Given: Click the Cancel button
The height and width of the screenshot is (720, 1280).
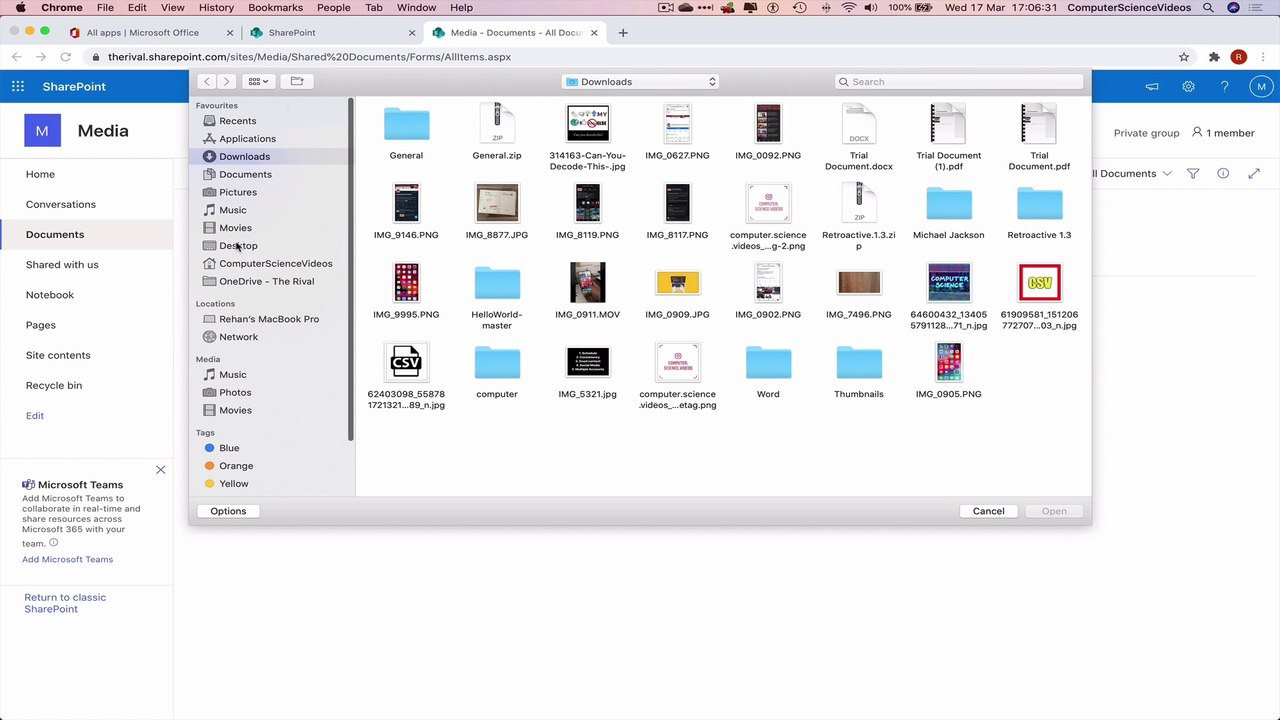Looking at the screenshot, I should point(988,511).
